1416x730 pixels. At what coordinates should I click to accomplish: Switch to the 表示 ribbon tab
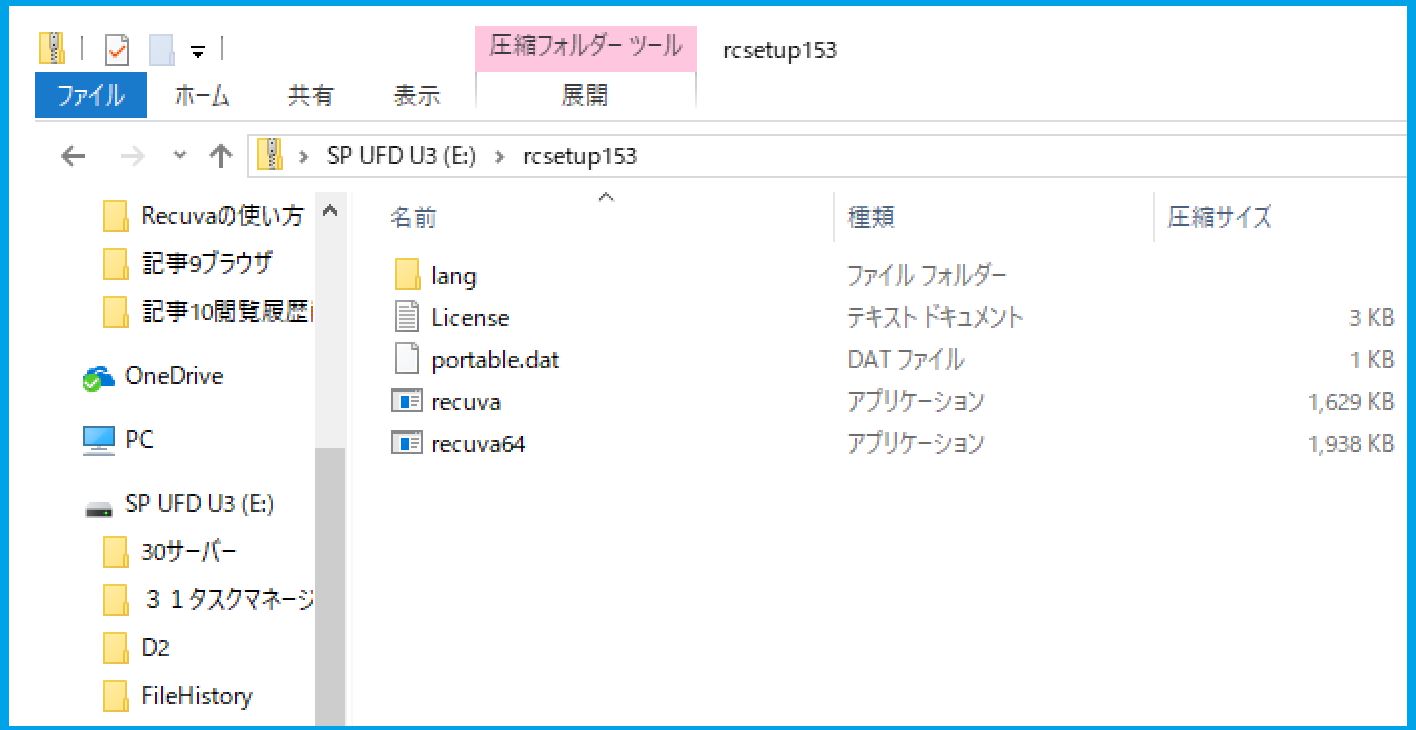pos(417,95)
